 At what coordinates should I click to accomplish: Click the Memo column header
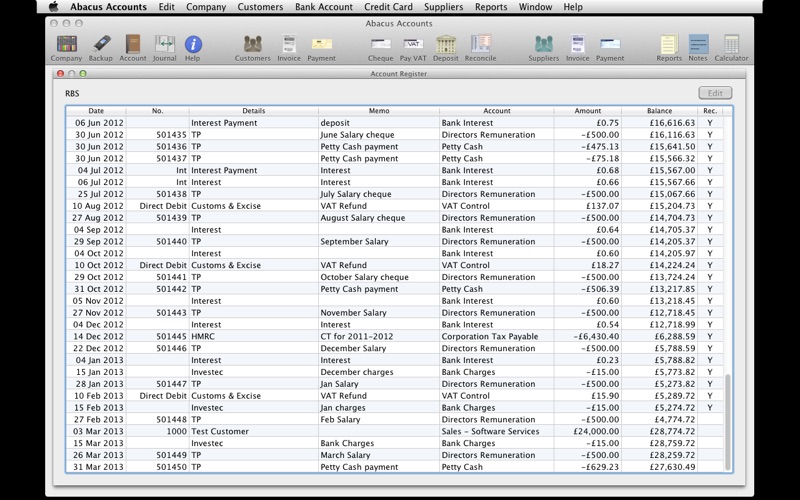[x=379, y=111]
